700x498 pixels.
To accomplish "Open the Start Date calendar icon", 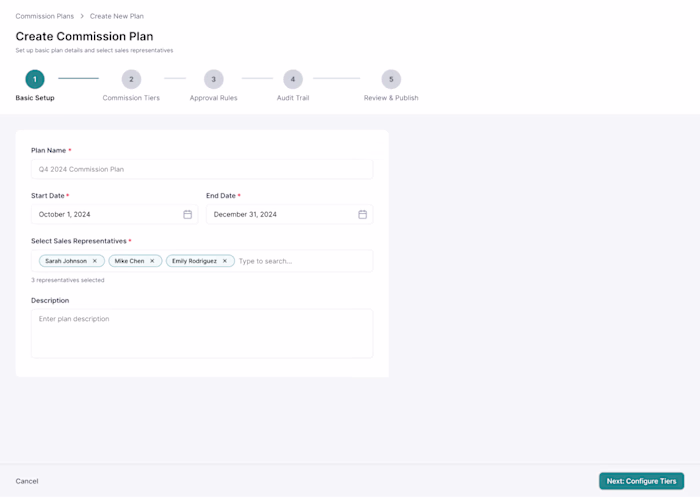I will coord(188,215).
